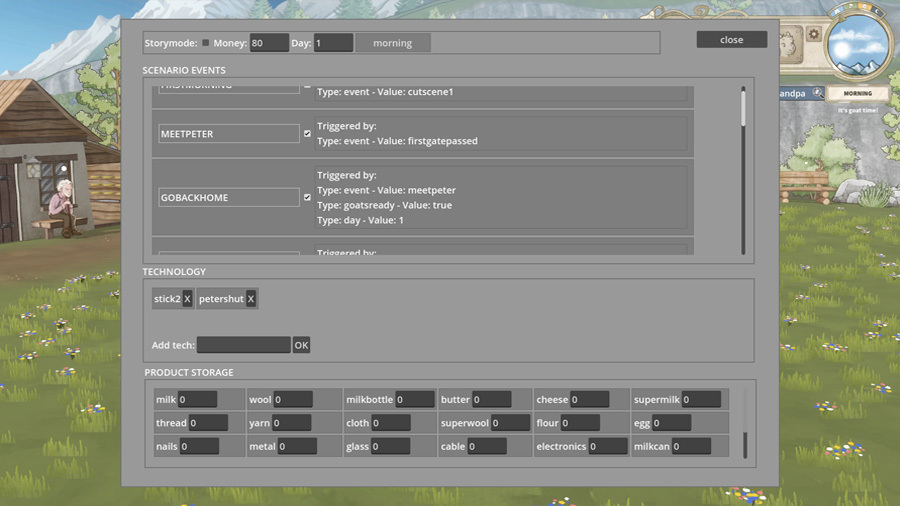Click the 'It's goat time!' caption
Viewport: 900px width, 506px height.
click(858, 110)
